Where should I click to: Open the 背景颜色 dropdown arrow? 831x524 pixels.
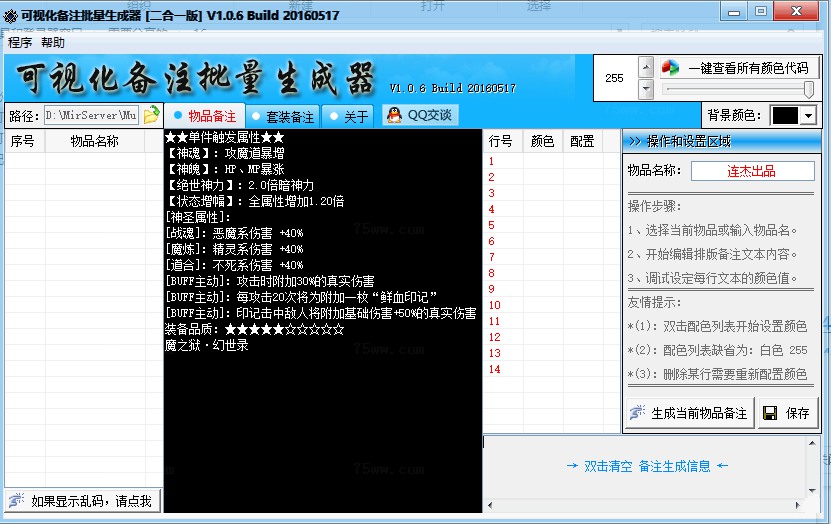pos(808,115)
